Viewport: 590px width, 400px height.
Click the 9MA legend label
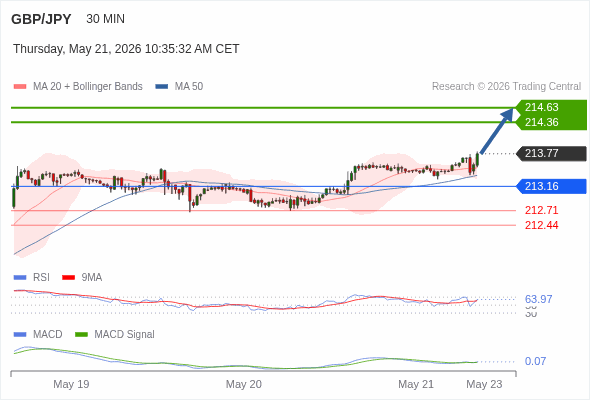[x=92, y=278]
